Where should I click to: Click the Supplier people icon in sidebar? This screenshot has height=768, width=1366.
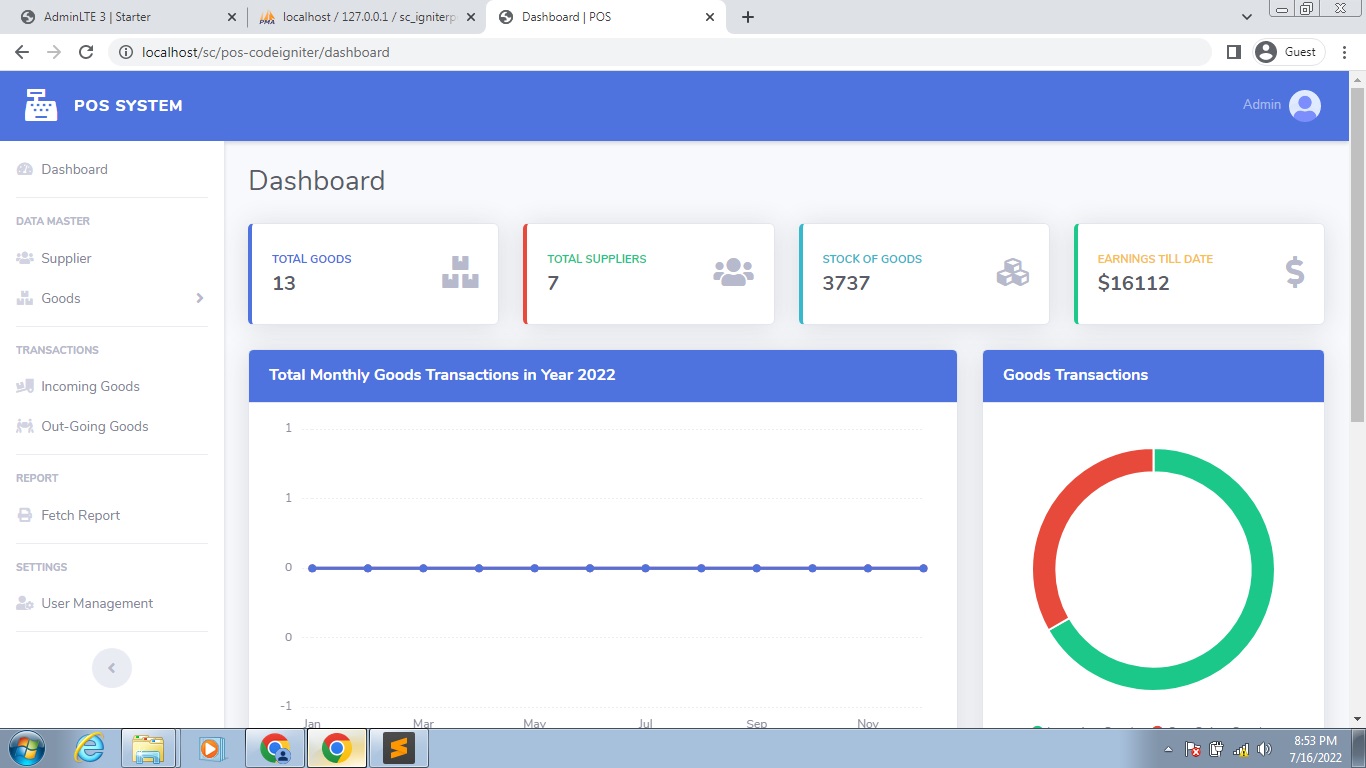click(23, 258)
